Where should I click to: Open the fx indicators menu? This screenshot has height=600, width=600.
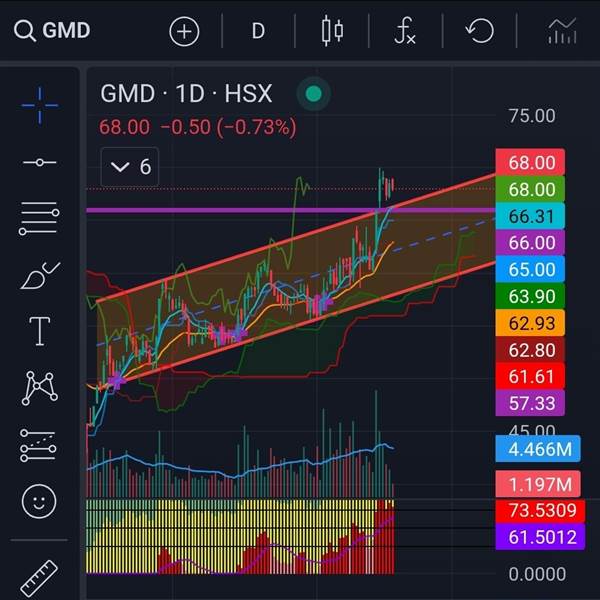tap(405, 31)
